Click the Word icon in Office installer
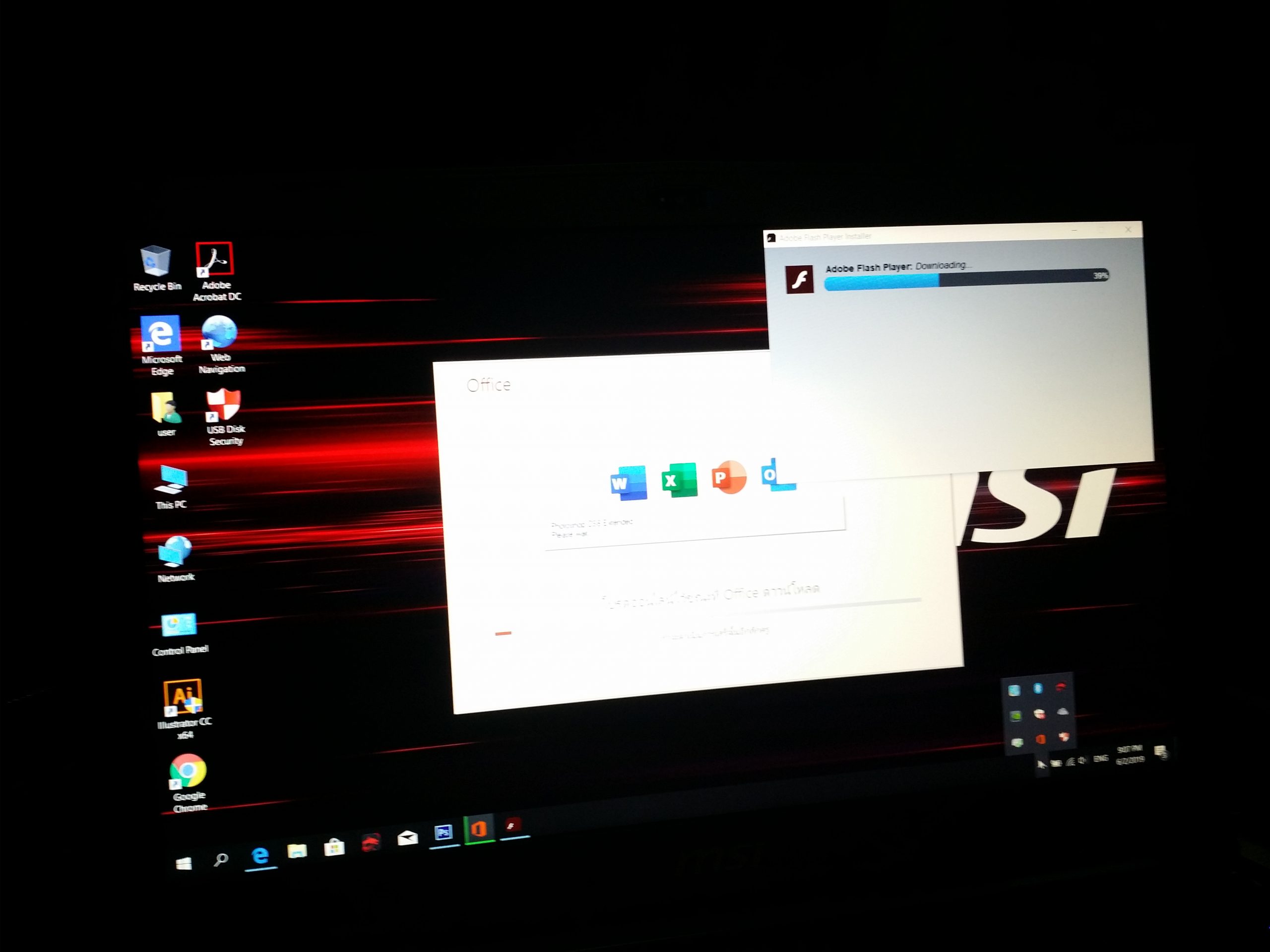 click(629, 482)
